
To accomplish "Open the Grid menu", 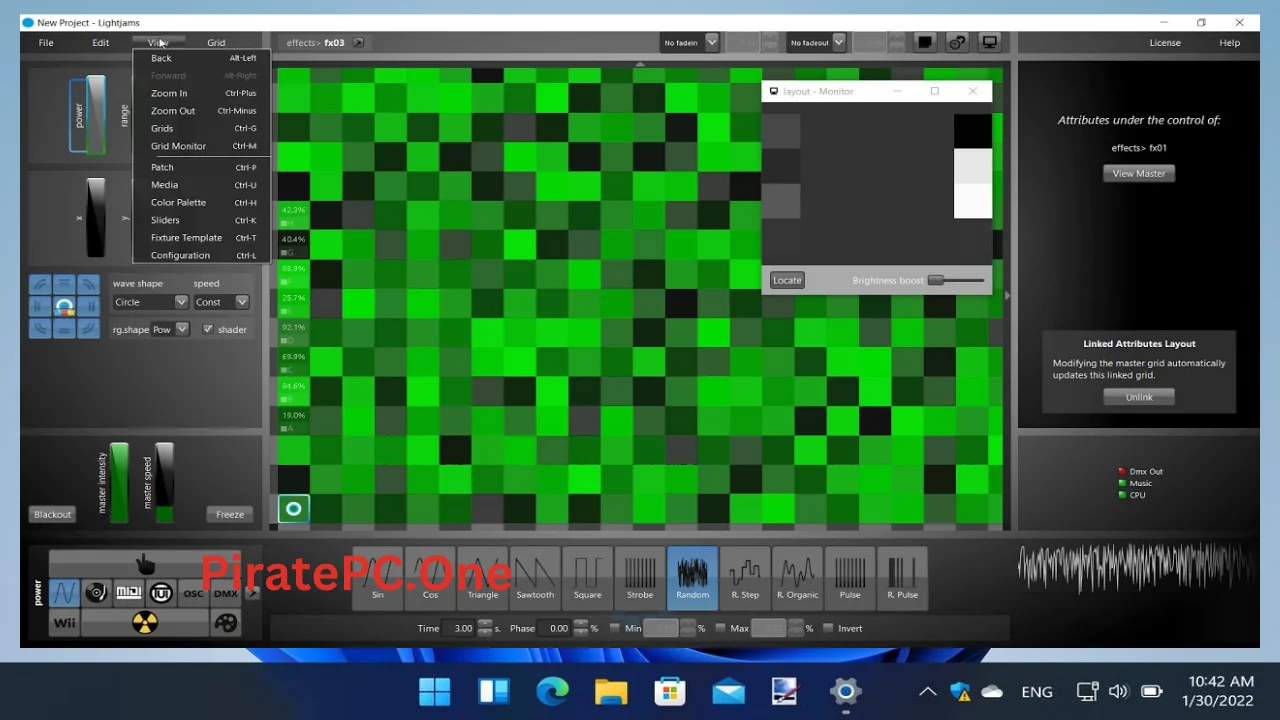I will coord(216,43).
